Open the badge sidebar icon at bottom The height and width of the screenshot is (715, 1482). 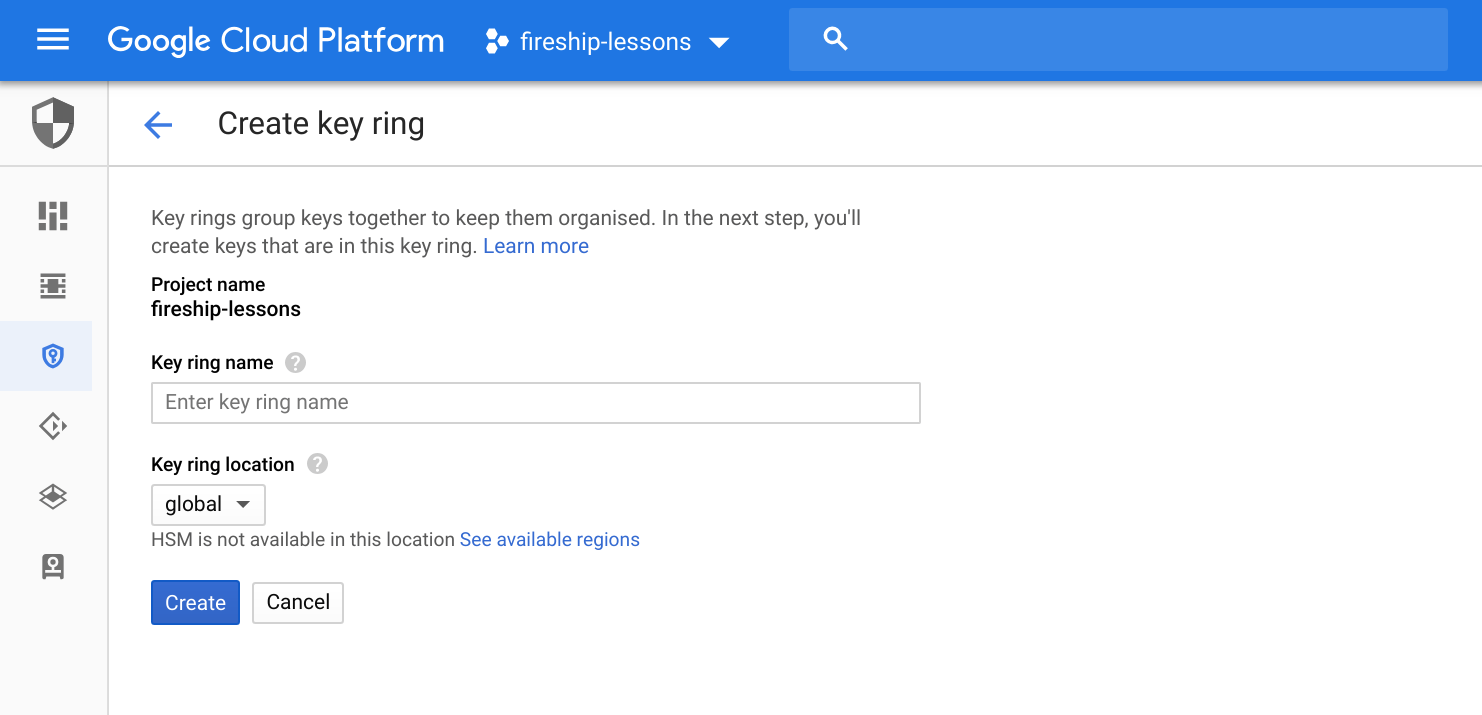pos(53,567)
